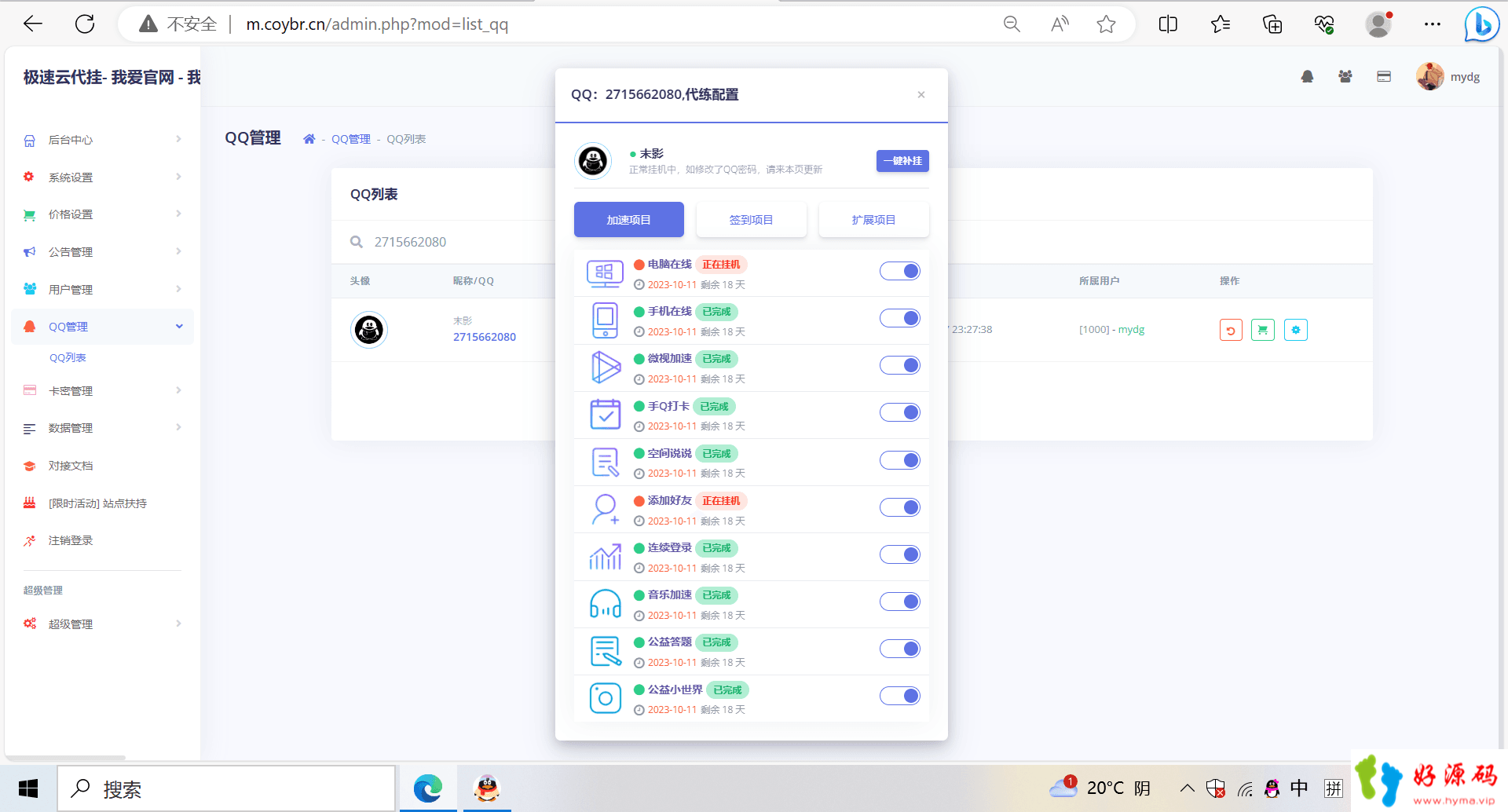Click the list row penguin avatar
1508x812 pixels.
pos(369,330)
